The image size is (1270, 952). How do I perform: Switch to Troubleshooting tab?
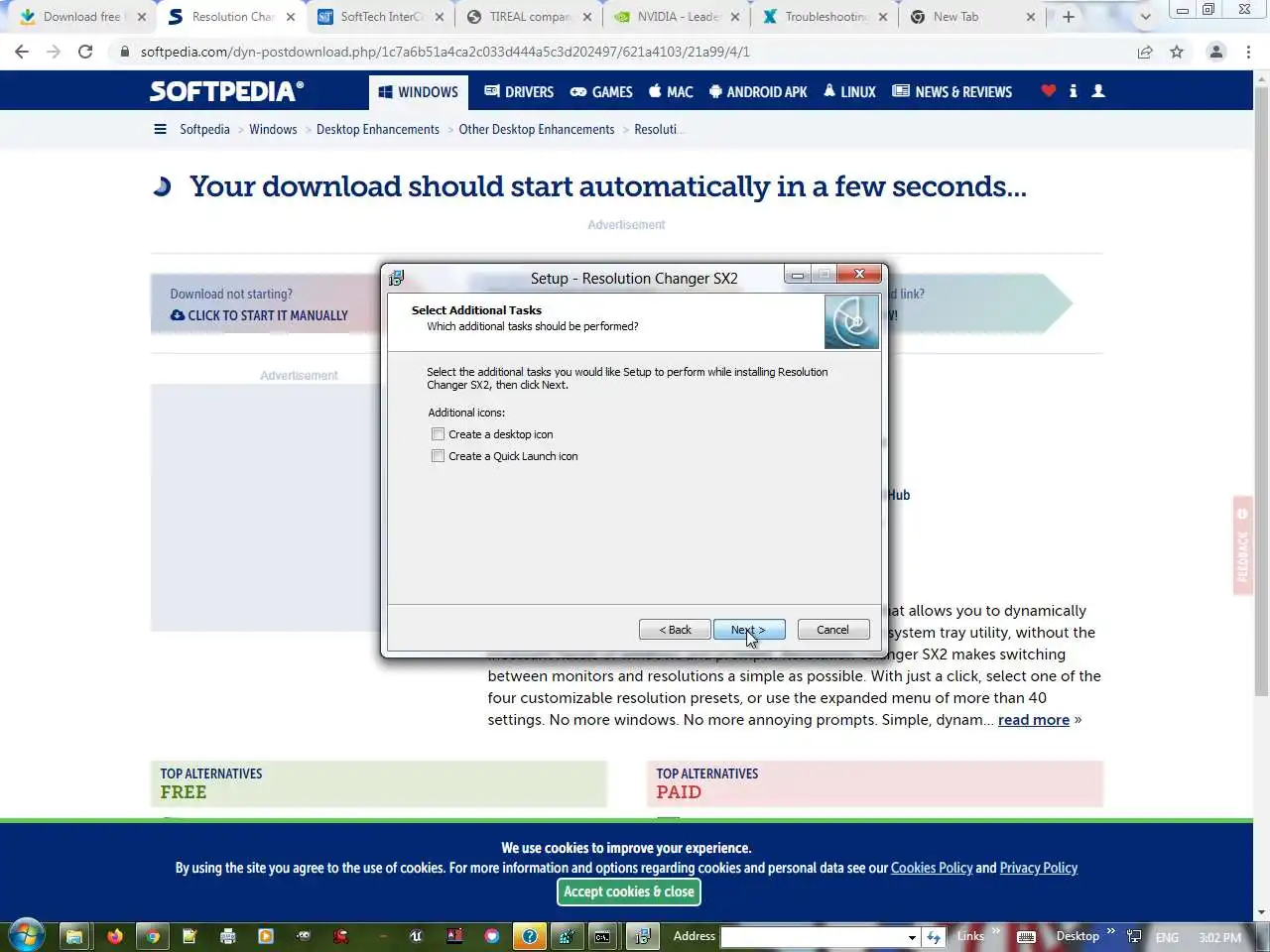tap(825, 17)
